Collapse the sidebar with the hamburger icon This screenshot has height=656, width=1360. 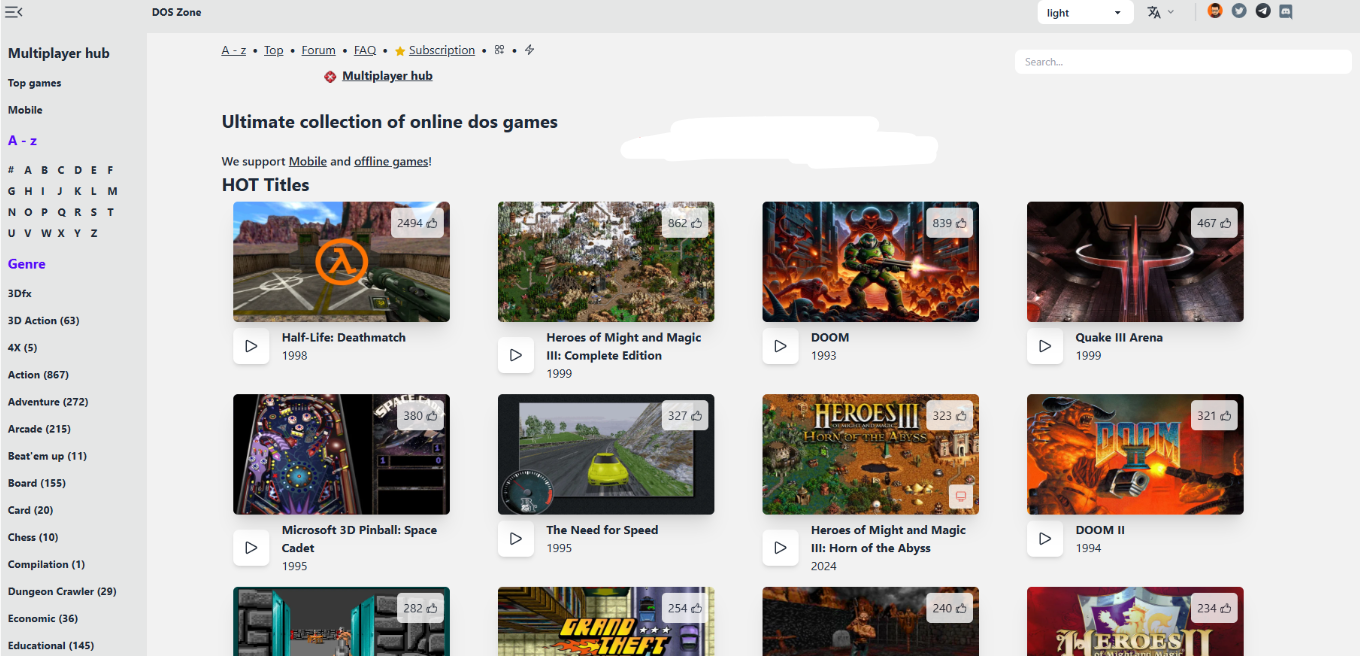tap(14, 12)
